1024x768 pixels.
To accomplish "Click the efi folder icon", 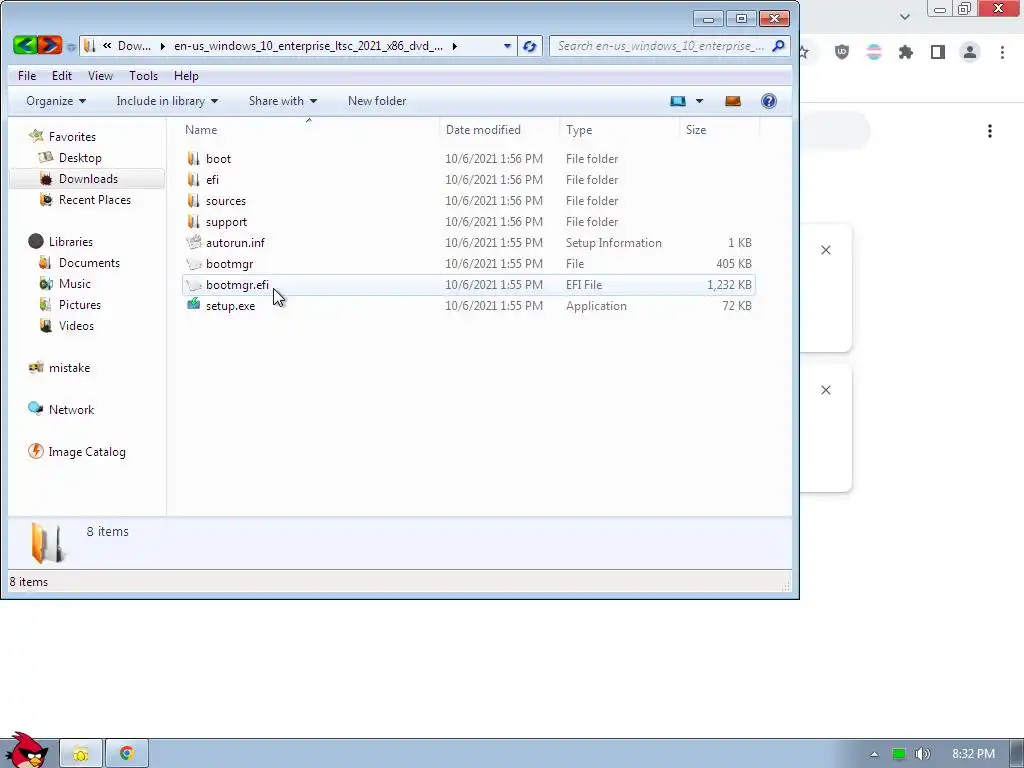I will [x=193, y=180].
